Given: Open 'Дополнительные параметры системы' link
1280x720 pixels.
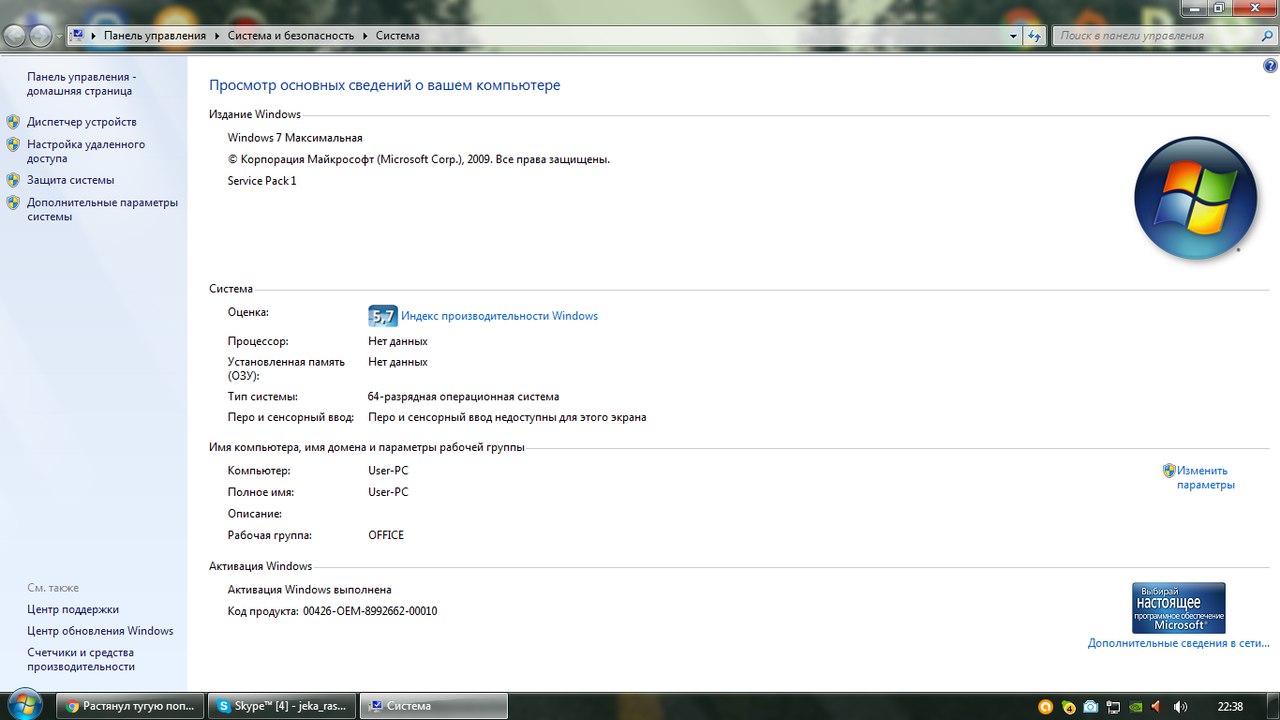Looking at the screenshot, I should [102, 209].
